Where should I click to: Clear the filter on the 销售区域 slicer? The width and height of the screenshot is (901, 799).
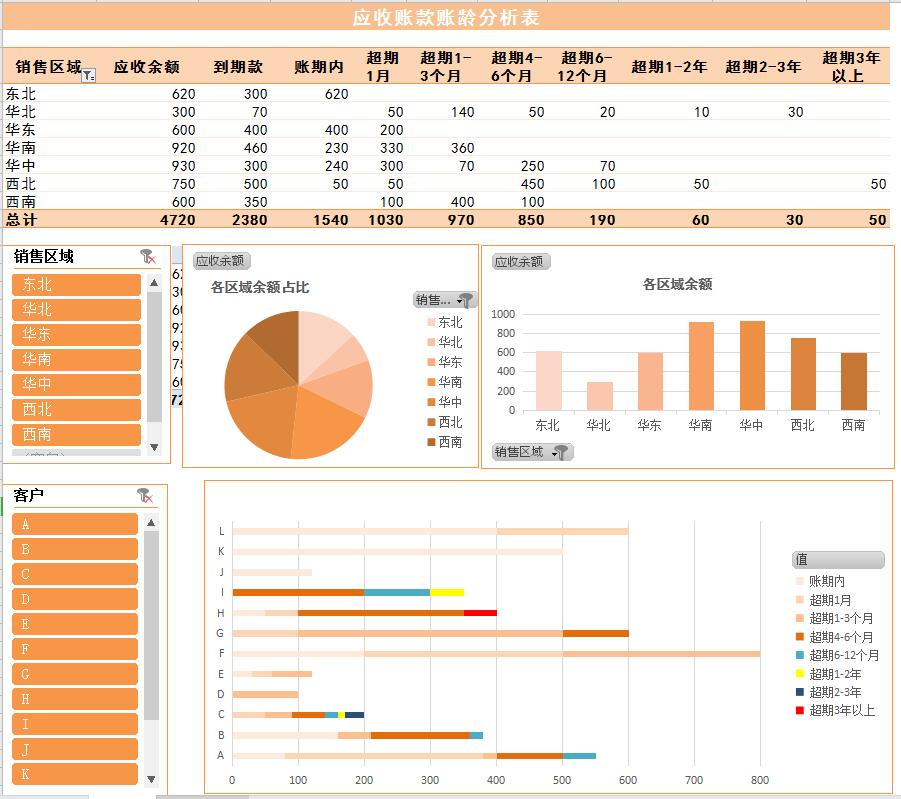(146, 258)
